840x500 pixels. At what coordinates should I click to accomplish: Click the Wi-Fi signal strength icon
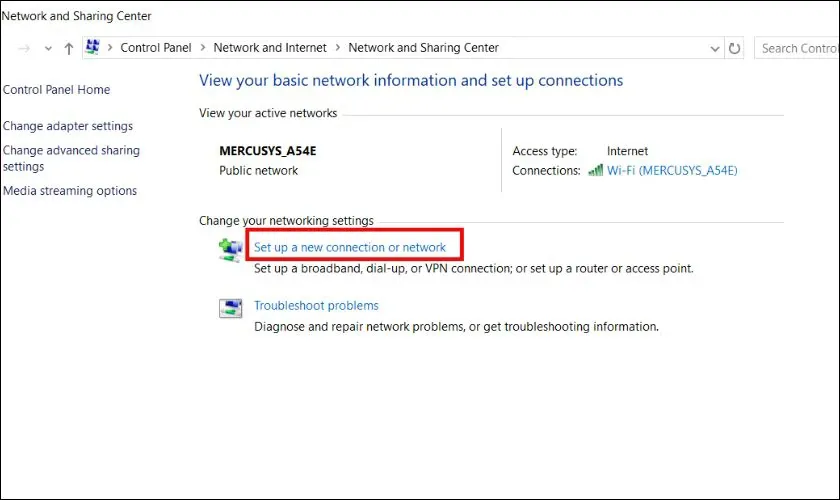tap(595, 170)
